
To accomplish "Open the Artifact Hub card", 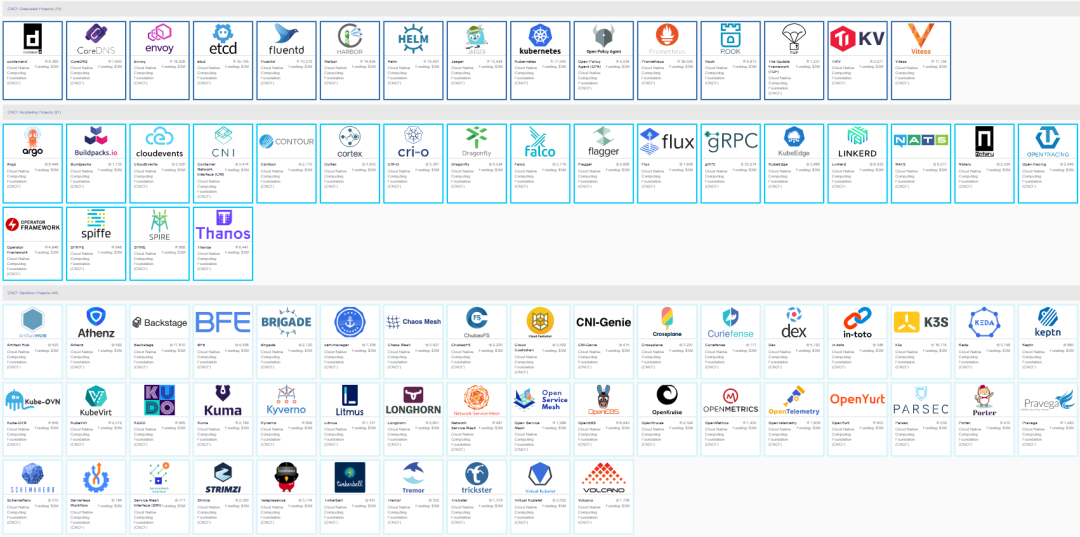I will click(33, 341).
